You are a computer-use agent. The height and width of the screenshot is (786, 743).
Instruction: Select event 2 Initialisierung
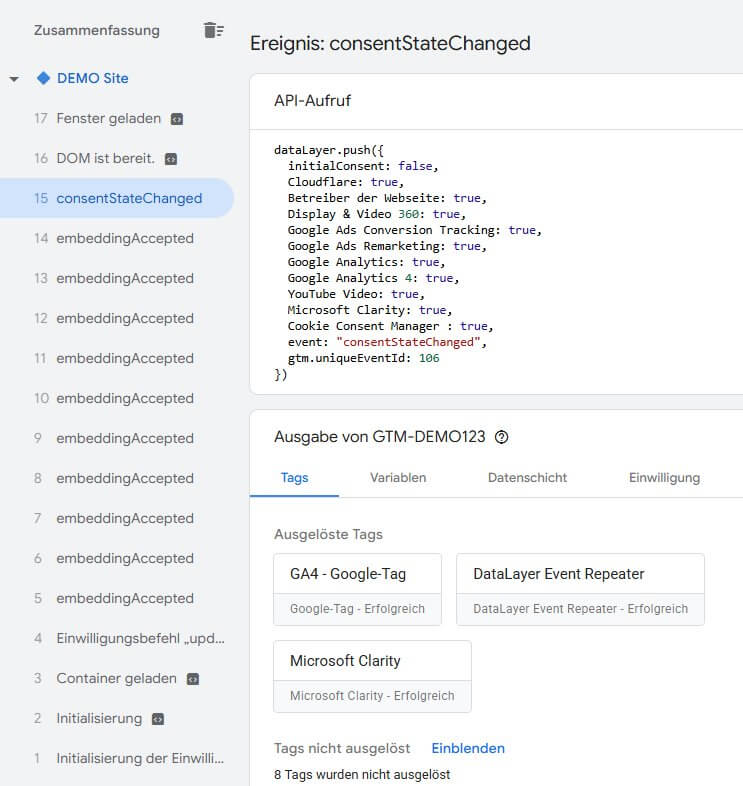tap(117, 718)
